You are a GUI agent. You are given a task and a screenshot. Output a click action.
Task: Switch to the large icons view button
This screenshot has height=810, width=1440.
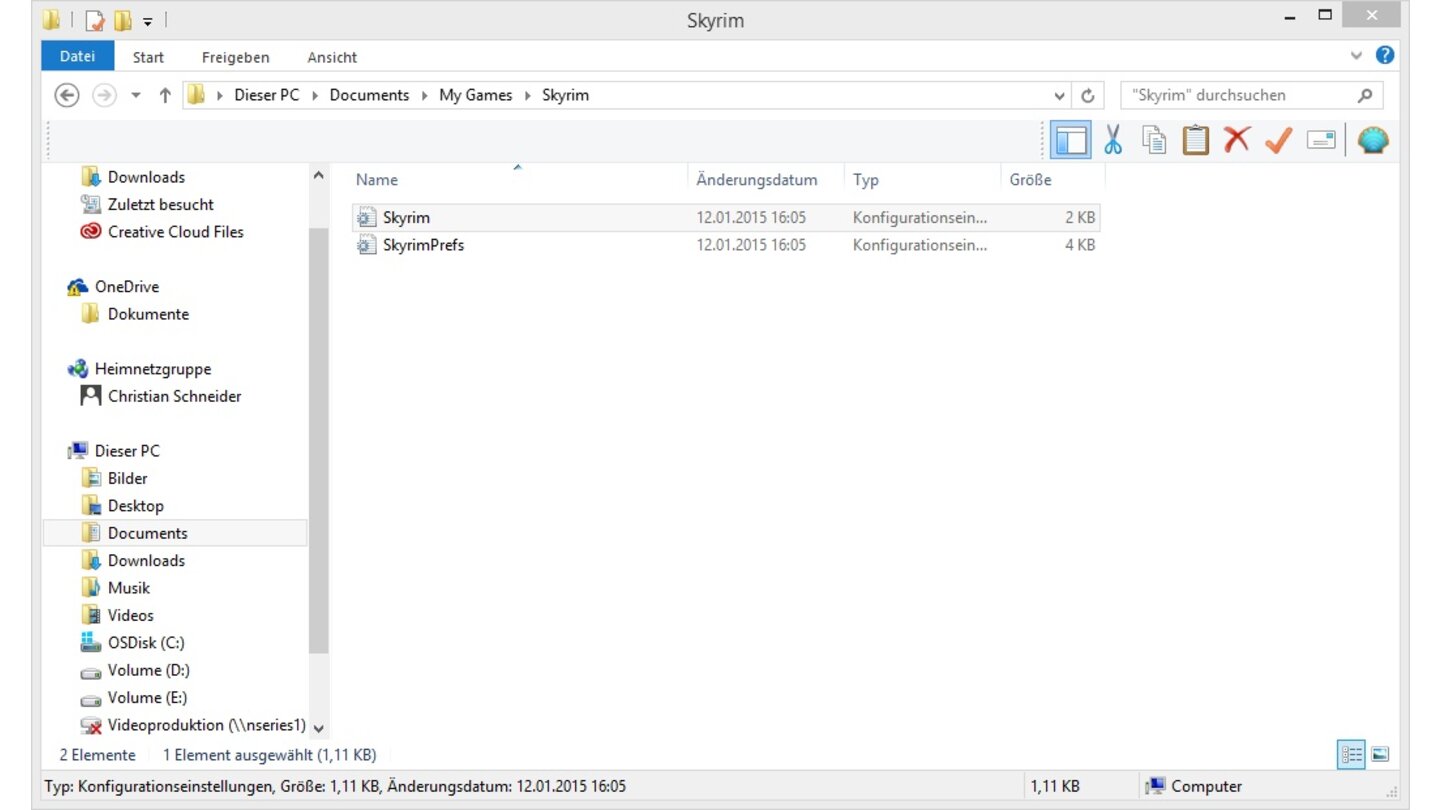coord(1380,756)
